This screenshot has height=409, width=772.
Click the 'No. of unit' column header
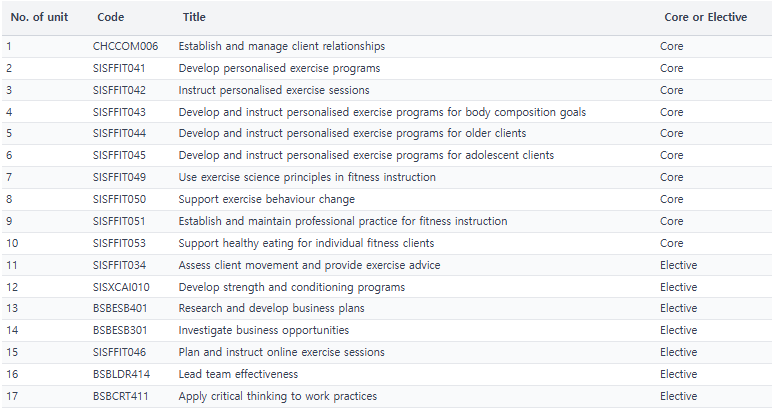tap(39, 17)
